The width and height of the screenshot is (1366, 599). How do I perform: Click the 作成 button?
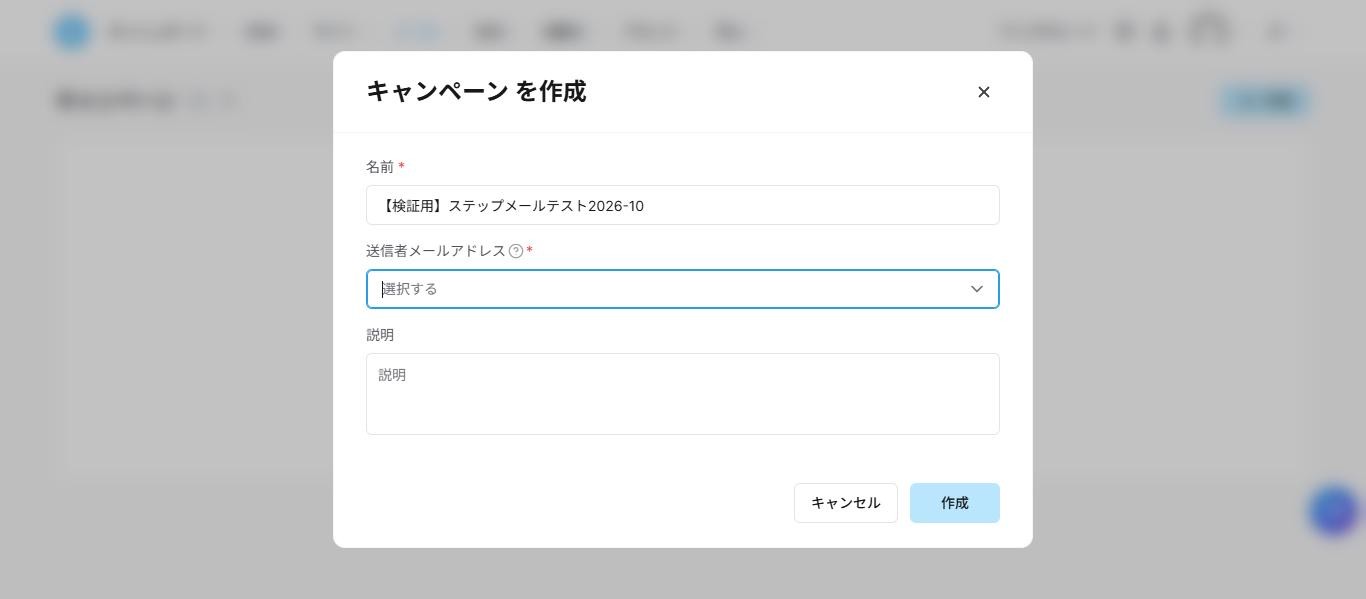(x=955, y=503)
